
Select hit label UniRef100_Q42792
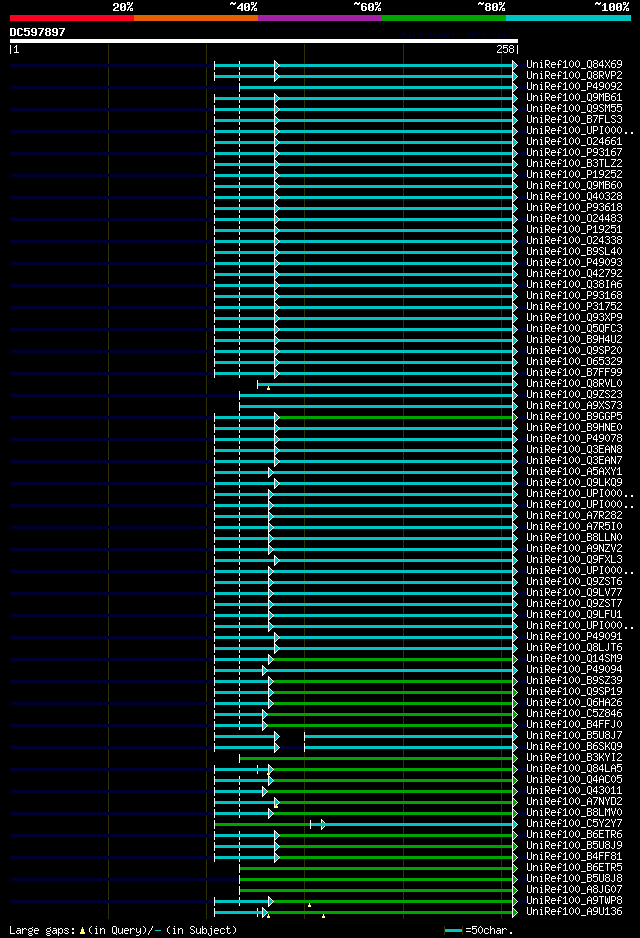[x=574, y=273]
